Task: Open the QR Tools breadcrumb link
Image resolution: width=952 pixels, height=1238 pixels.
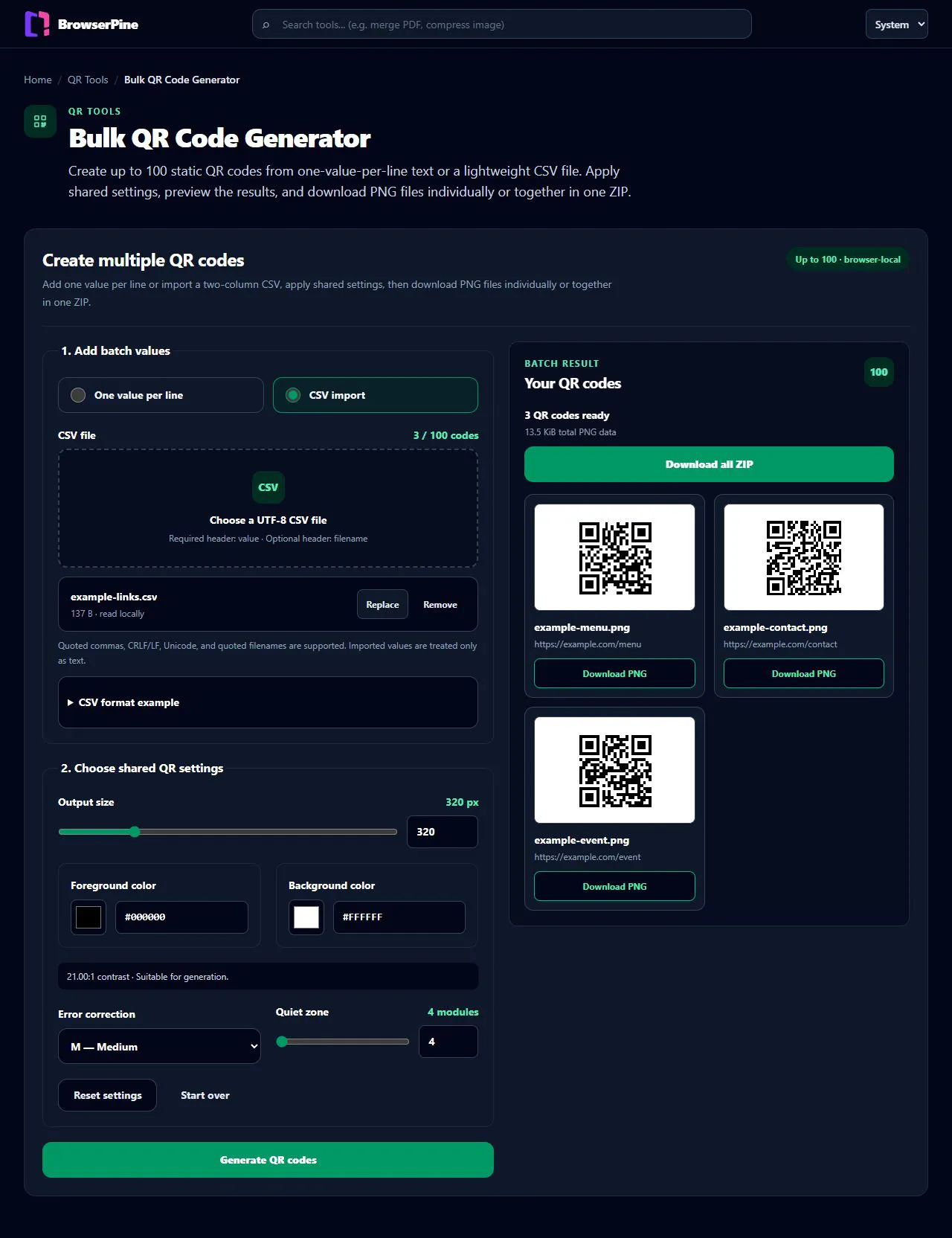Action: point(88,80)
